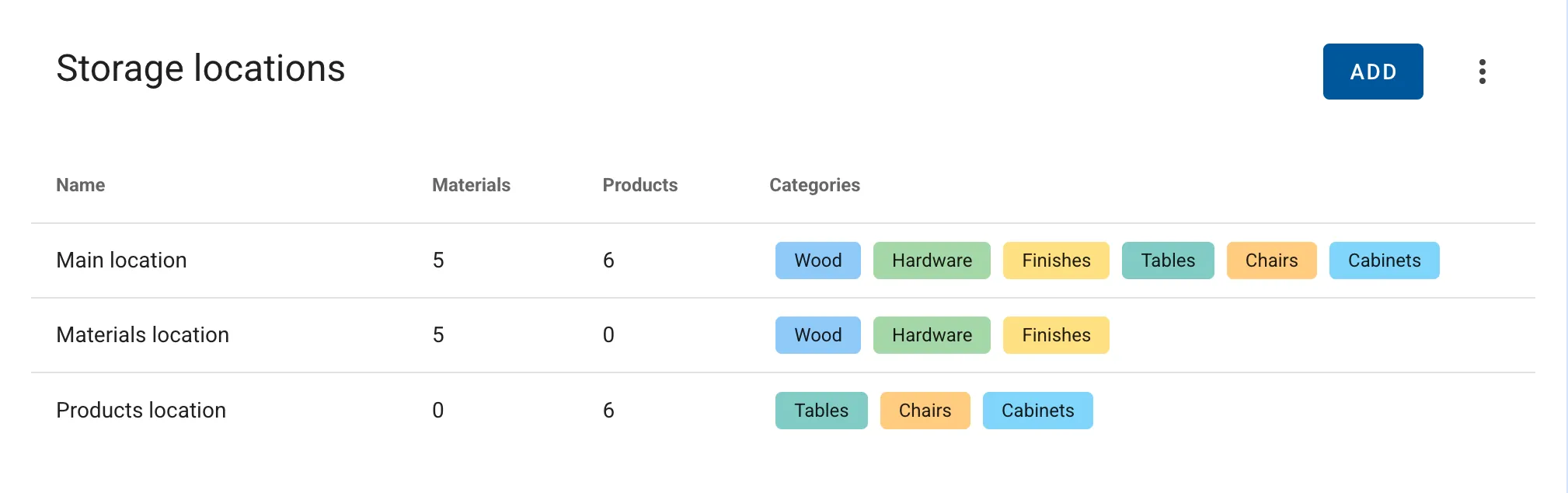Click the Products column header
Screen dimensions: 1568x493
click(639, 185)
